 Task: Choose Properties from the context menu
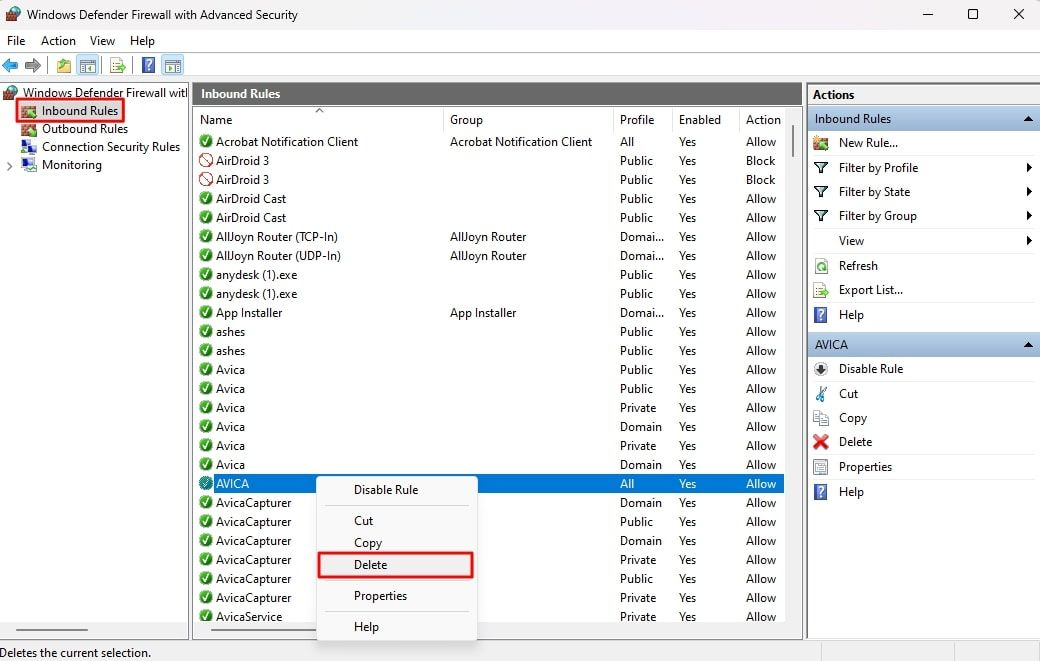point(397,596)
